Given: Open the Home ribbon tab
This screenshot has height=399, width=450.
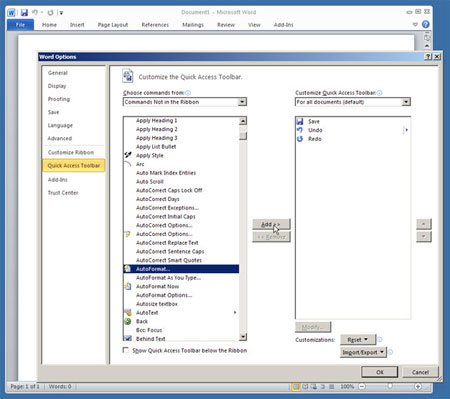Looking at the screenshot, I should coord(49,25).
